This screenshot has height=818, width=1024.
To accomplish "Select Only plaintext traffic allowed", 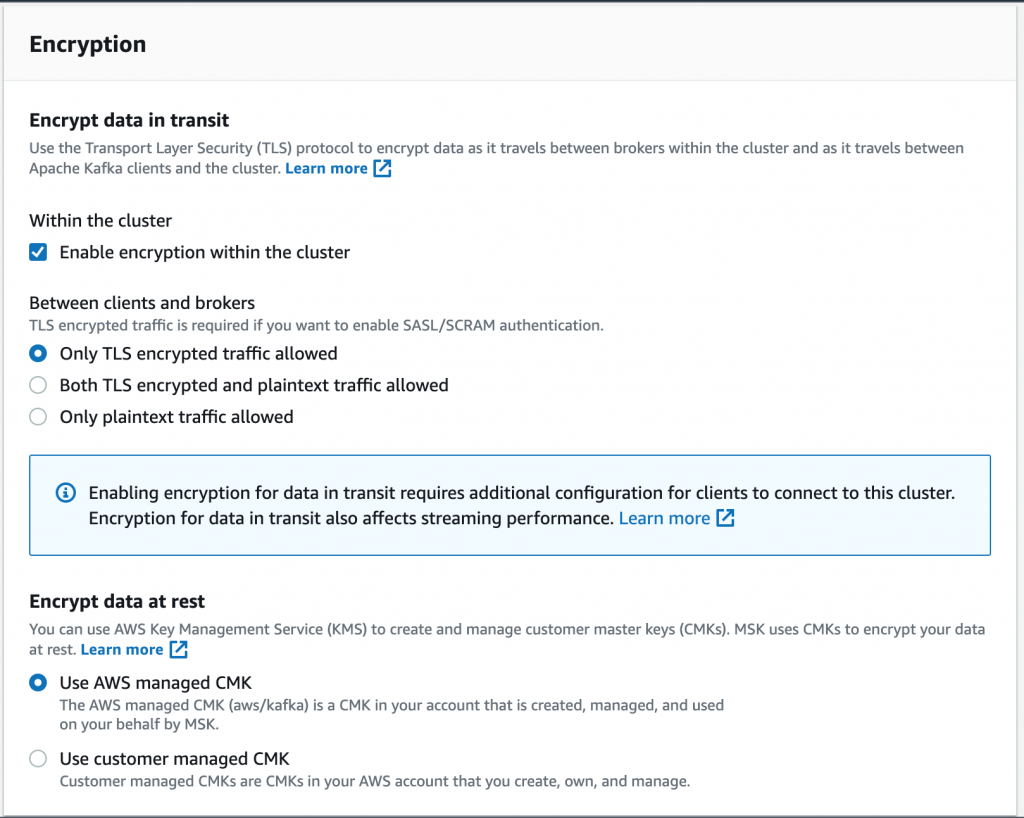I will click(37, 416).
